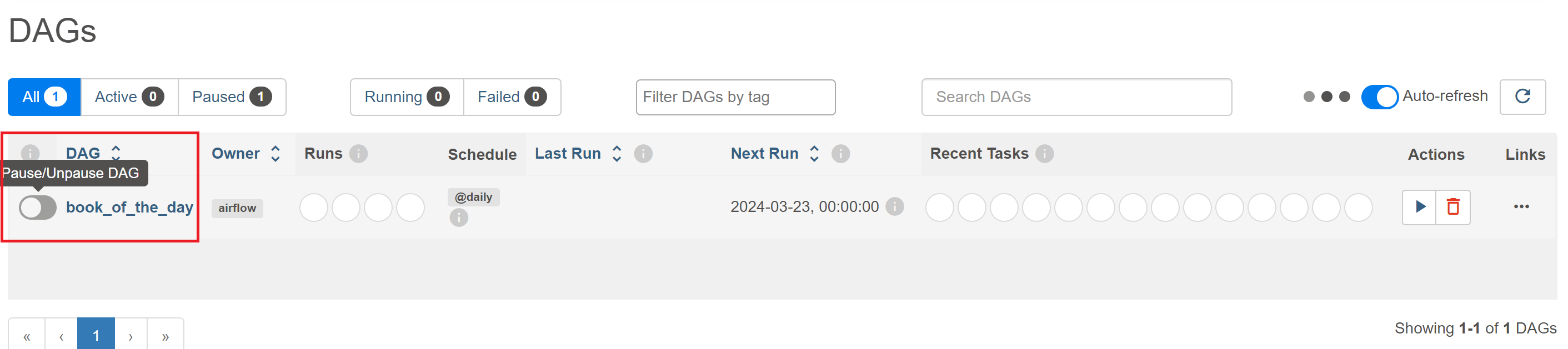Open the three-dots Links menu

click(x=1521, y=207)
